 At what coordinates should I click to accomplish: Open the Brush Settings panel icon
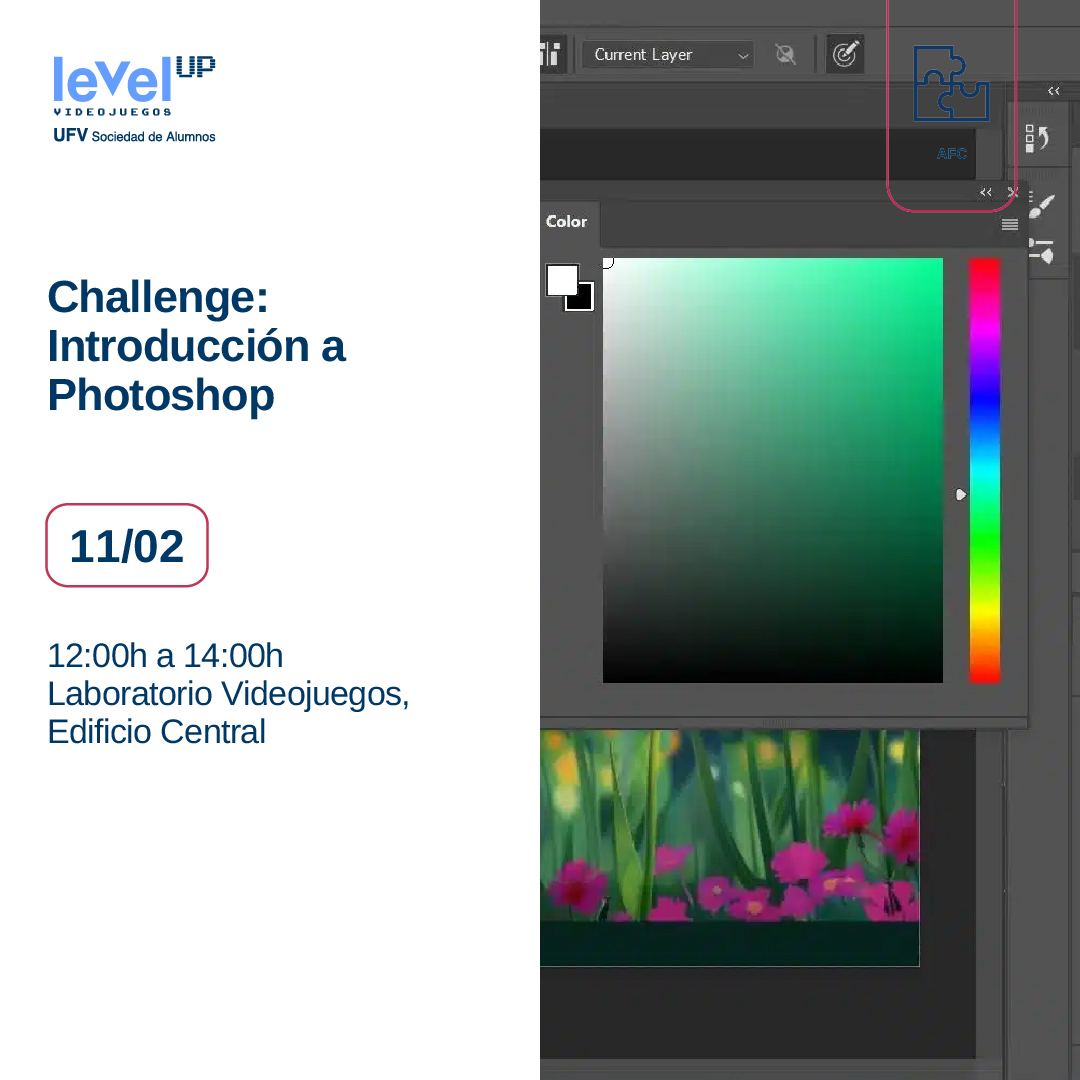1041,251
